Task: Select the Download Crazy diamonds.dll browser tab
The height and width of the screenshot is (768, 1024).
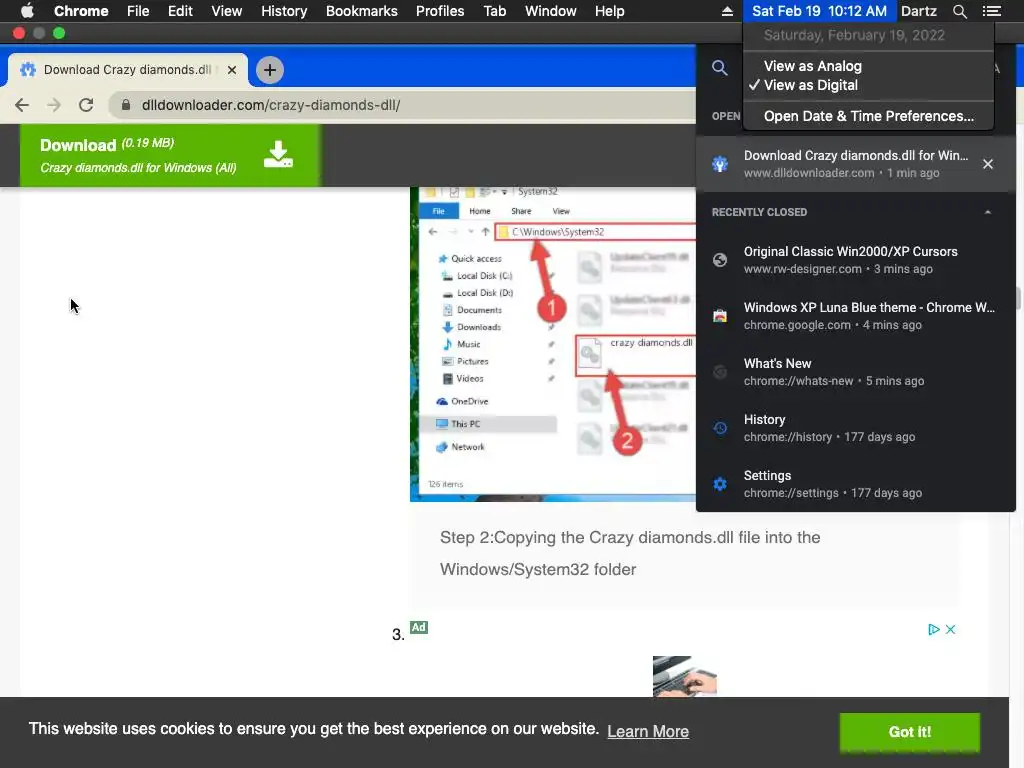Action: pos(128,70)
